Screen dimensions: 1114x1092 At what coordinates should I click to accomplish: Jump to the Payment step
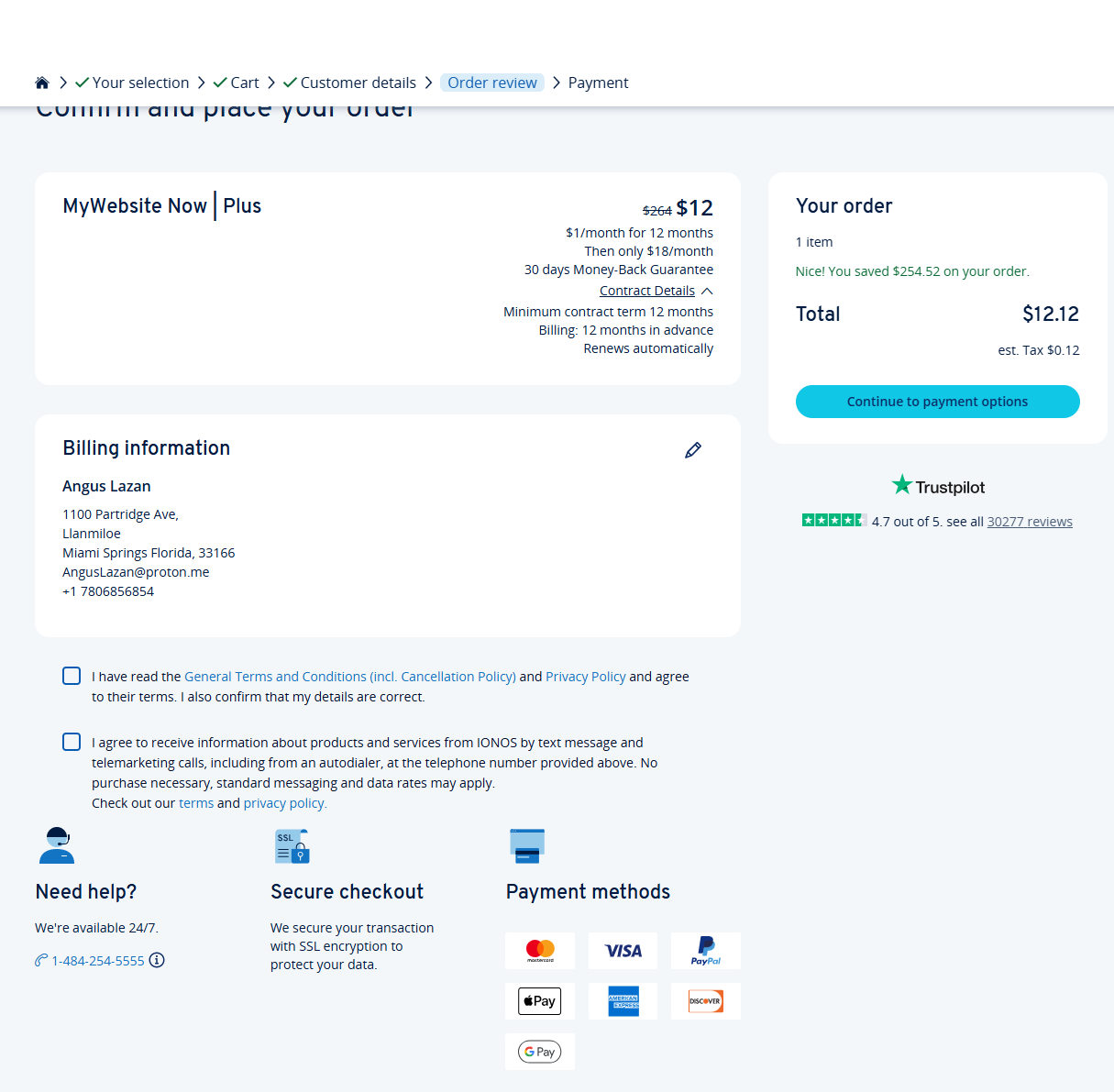coord(598,83)
